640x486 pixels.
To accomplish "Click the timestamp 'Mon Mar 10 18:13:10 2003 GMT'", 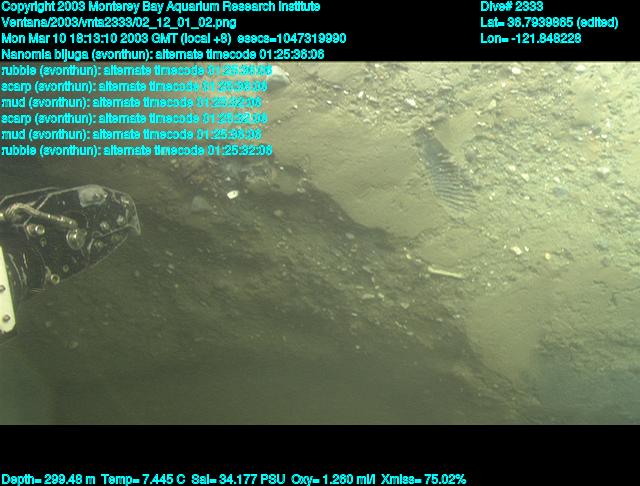I will (89, 38).
